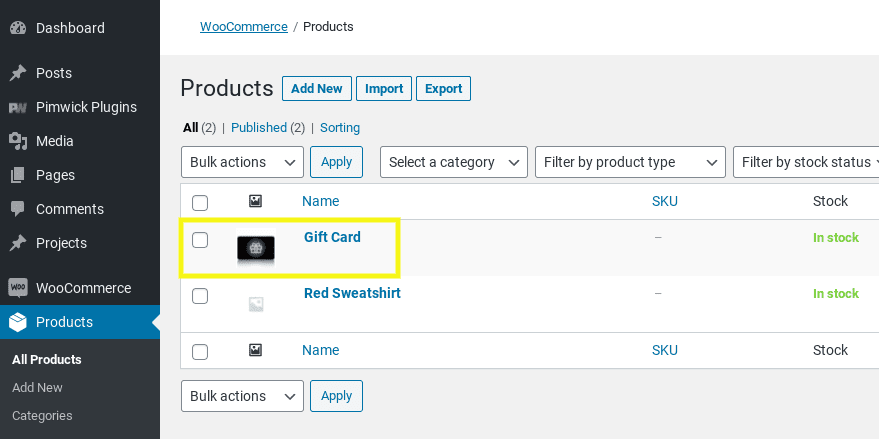Open Add New in Products submenu
The image size is (879, 439).
(37, 387)
